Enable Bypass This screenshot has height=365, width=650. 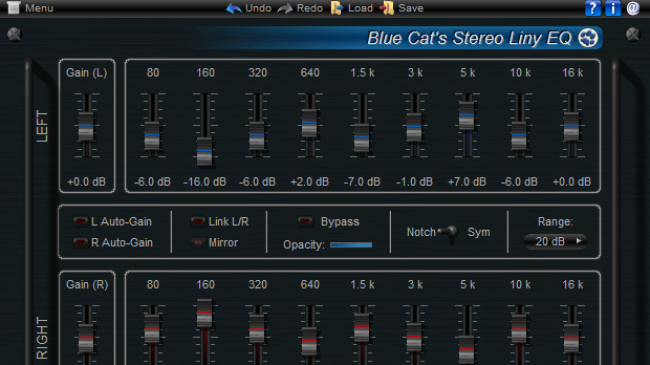pyautogui.click(x=305, y=221)
